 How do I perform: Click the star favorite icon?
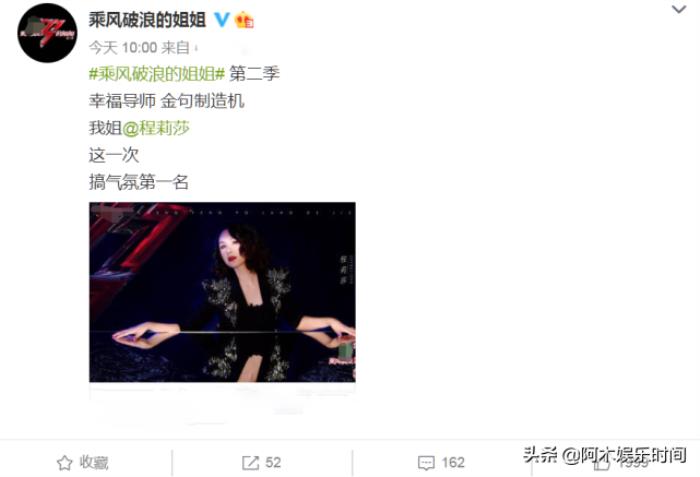(64, 463)
